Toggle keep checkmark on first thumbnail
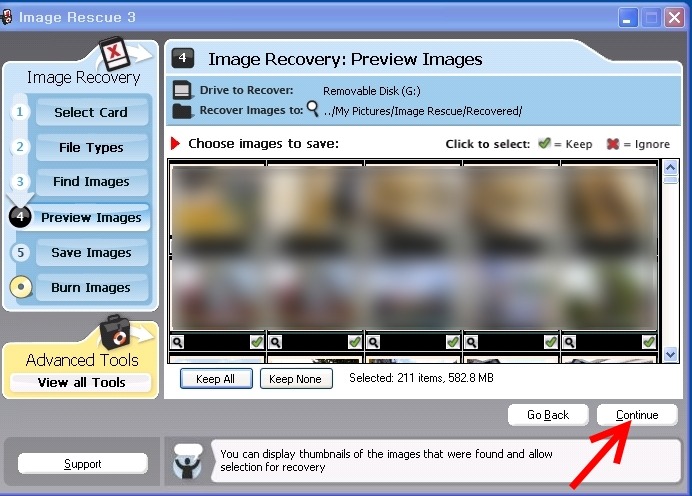The image size is (692, 496). coord(257,342)
